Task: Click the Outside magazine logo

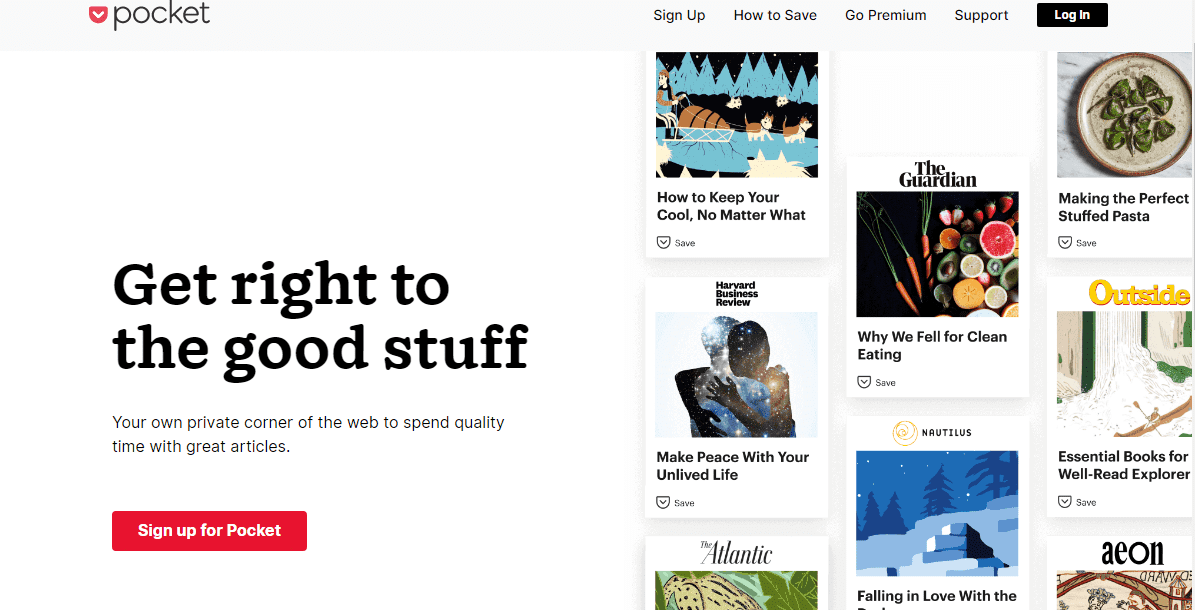Action: [1139, 293]
